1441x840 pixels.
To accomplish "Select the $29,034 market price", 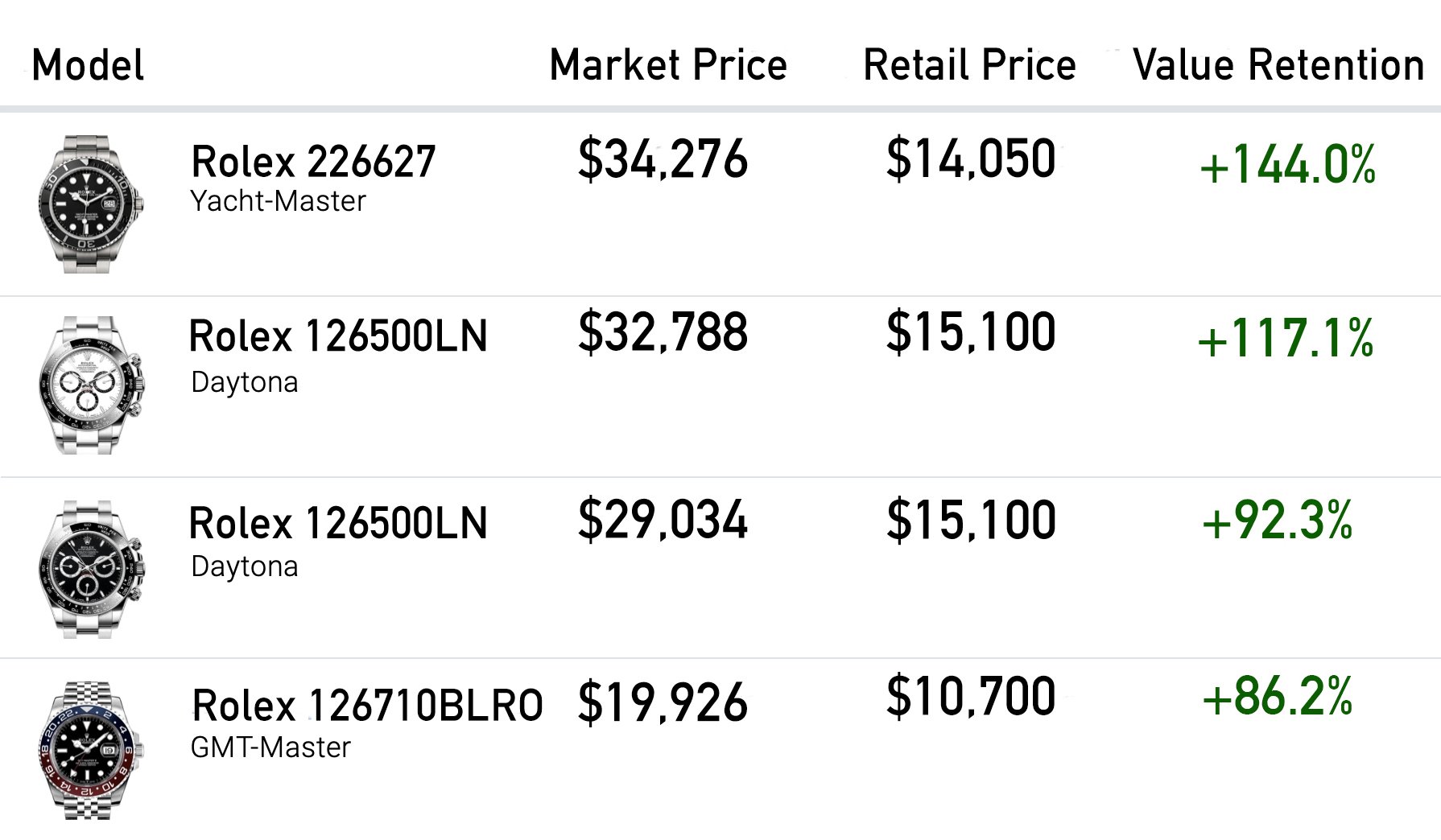I will pos(663,520).
